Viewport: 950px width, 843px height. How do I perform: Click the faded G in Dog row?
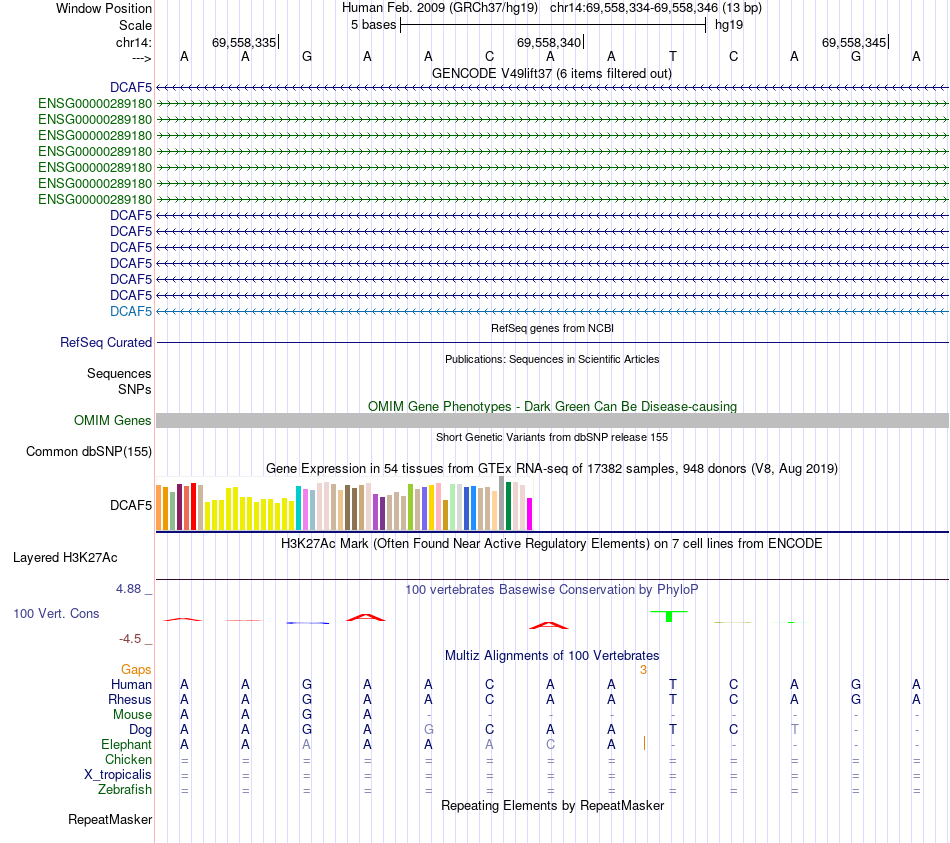(428, 730)
